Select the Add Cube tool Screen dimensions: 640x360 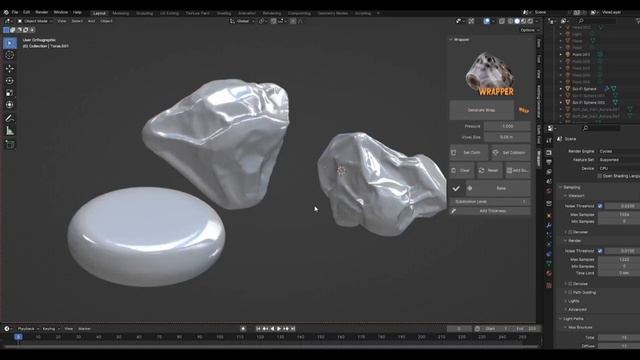tap(10, 144)
